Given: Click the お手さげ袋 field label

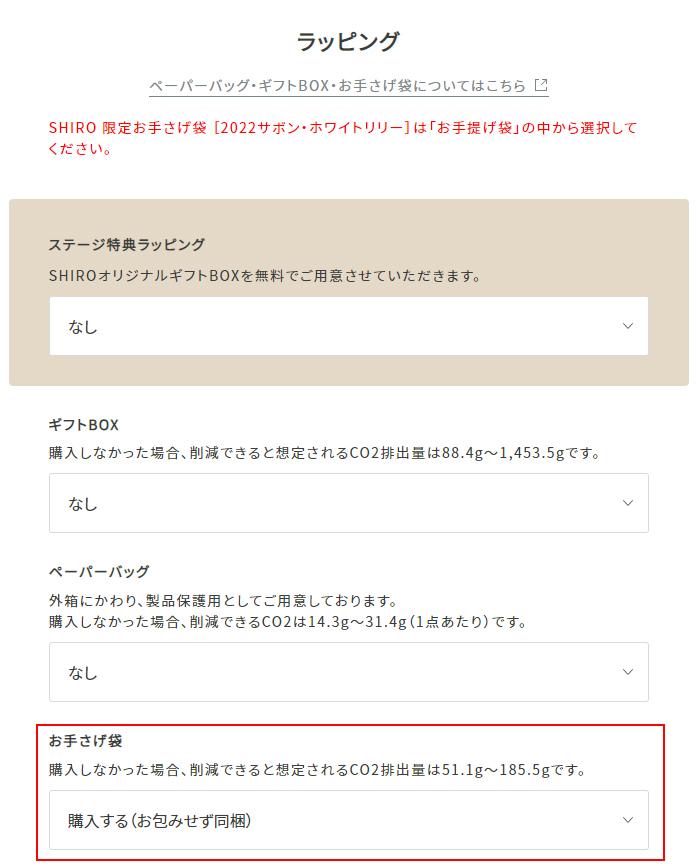Looking at the screenshot, I should pyautogui.click(x=85, y=741).
